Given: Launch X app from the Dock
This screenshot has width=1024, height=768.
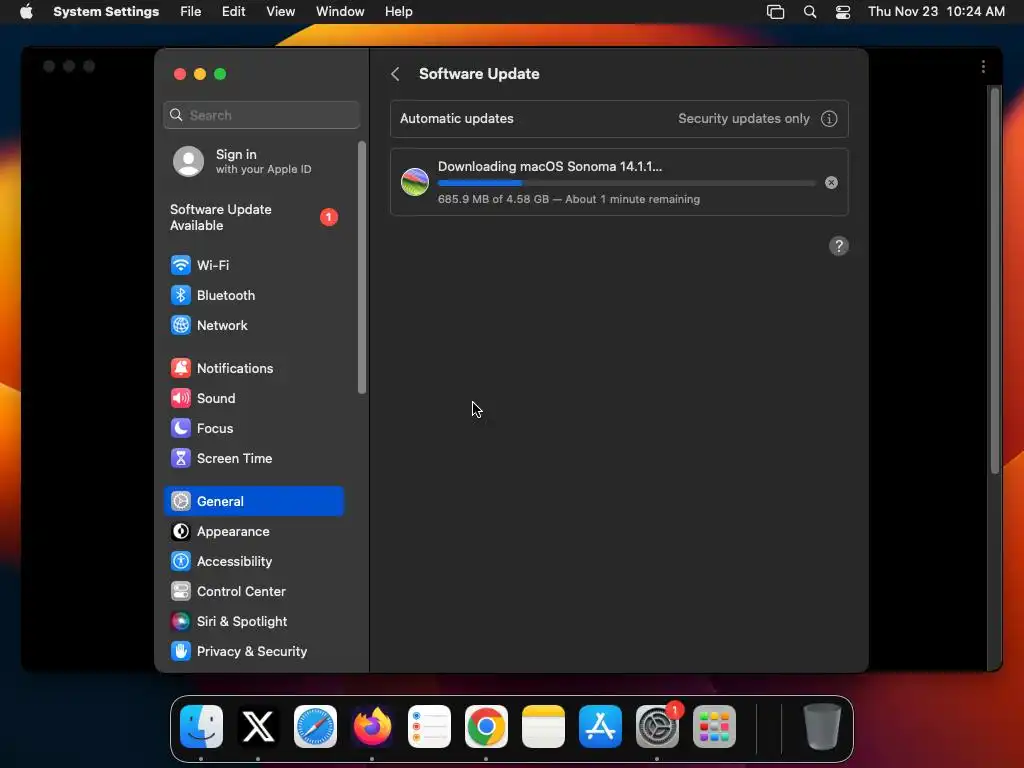Looking at the screenshot, I should click(x=258, y=726).
